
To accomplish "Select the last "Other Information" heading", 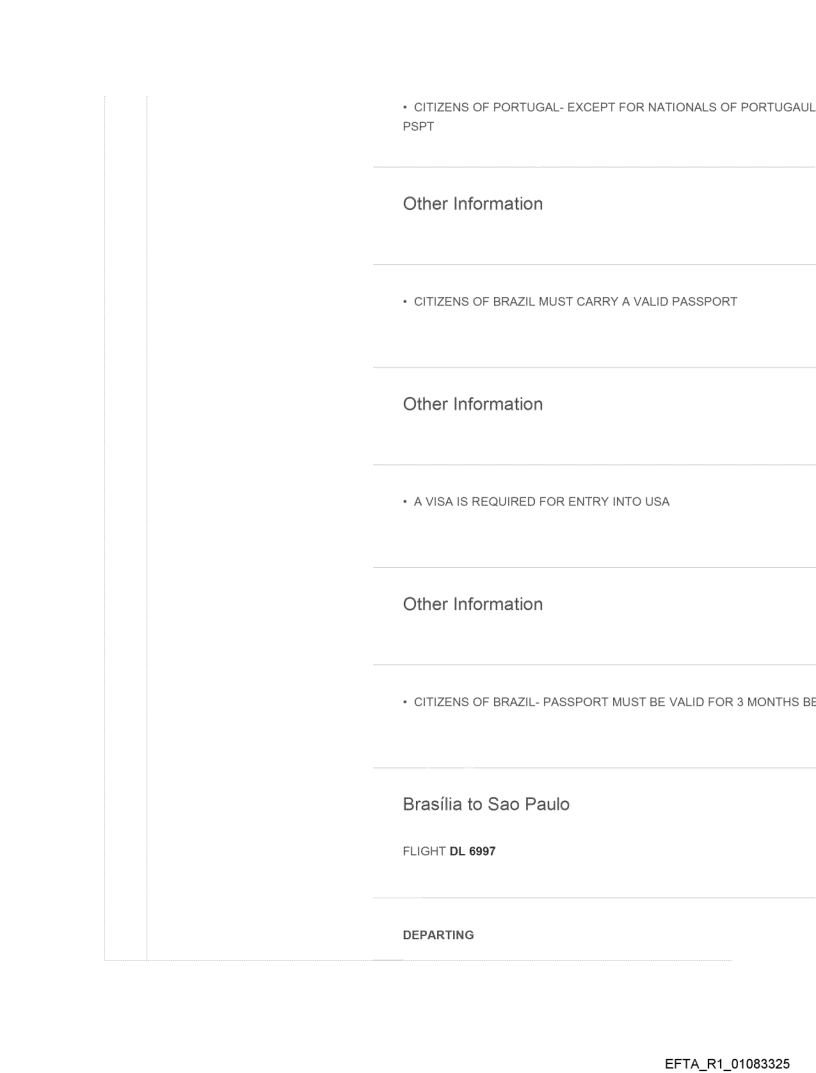I will click(472, 604).
